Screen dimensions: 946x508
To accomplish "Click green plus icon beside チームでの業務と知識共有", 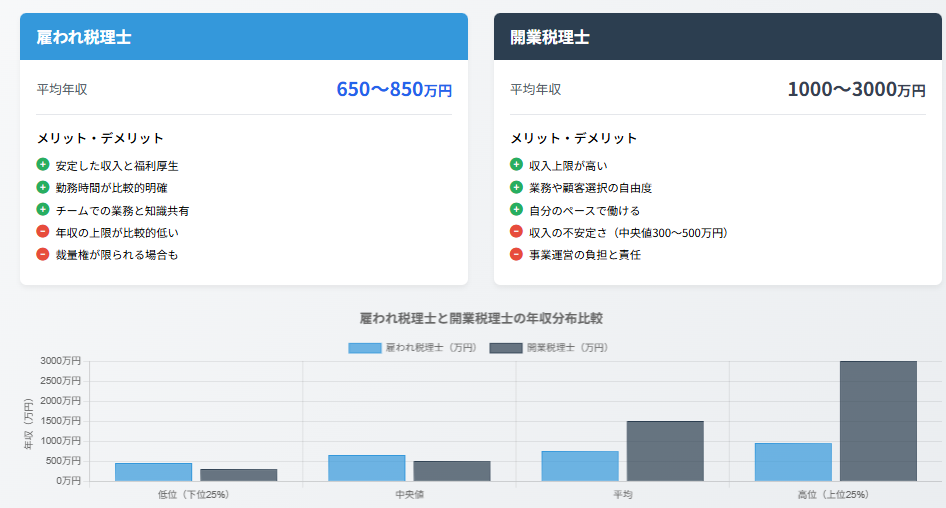I will (x=43, y=210).
